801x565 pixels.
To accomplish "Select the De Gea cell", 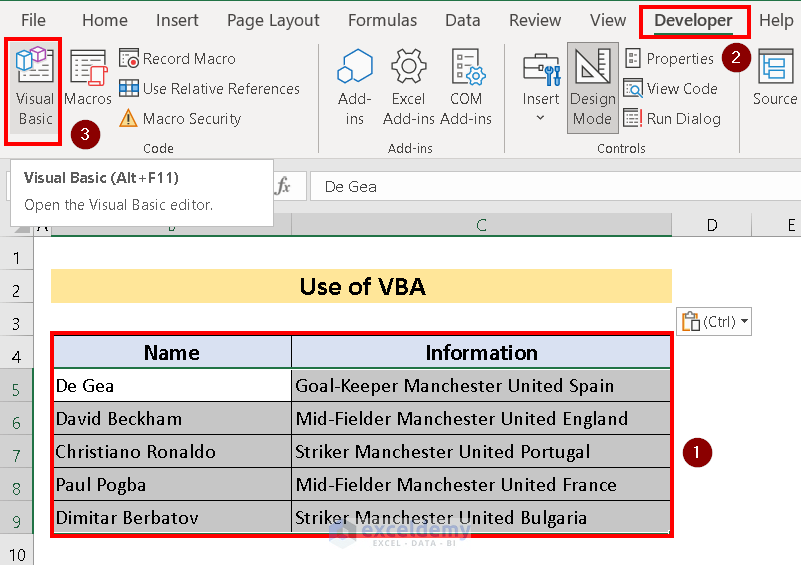I will click(172, 386).
